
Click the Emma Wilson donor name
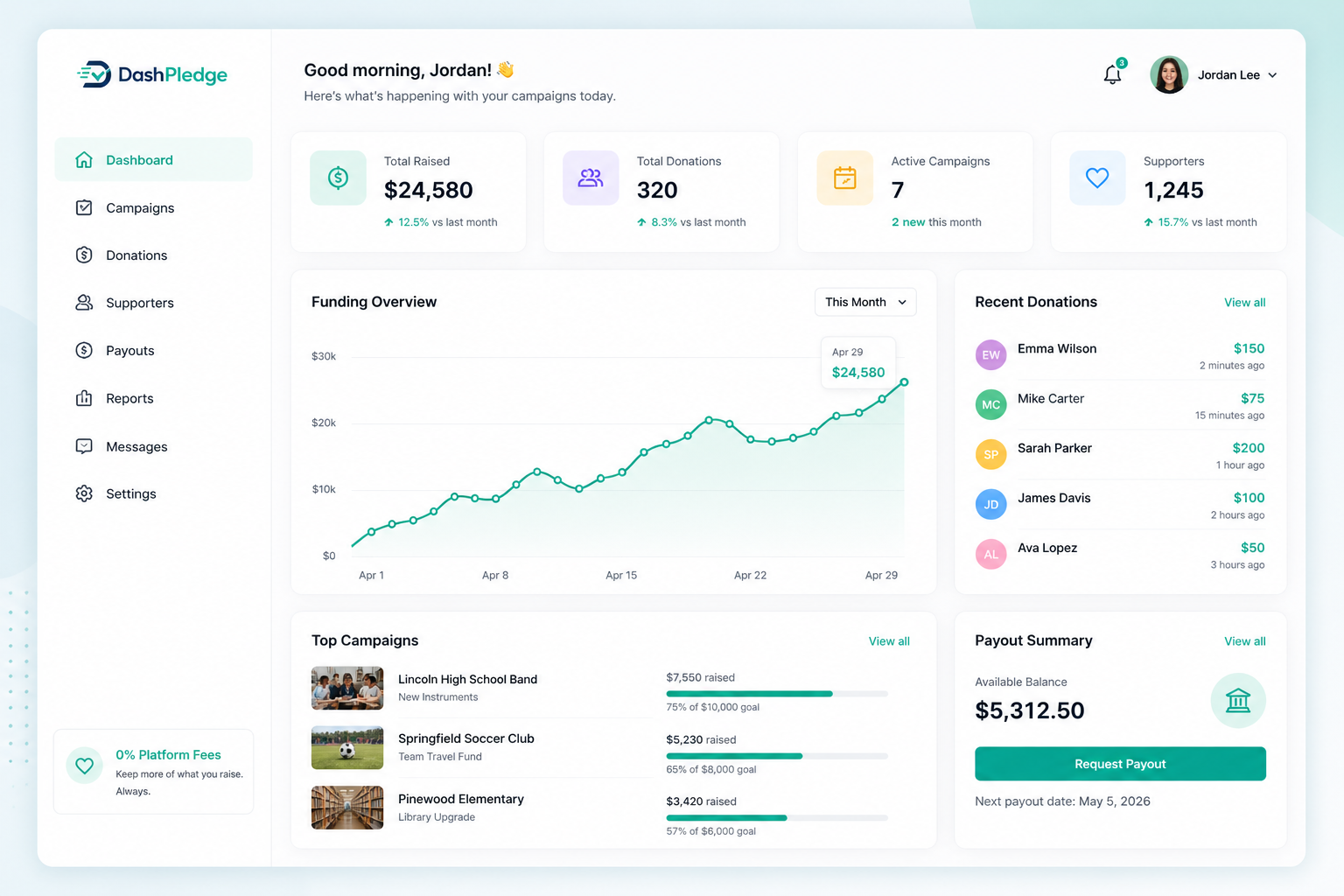pos(1057,348)
